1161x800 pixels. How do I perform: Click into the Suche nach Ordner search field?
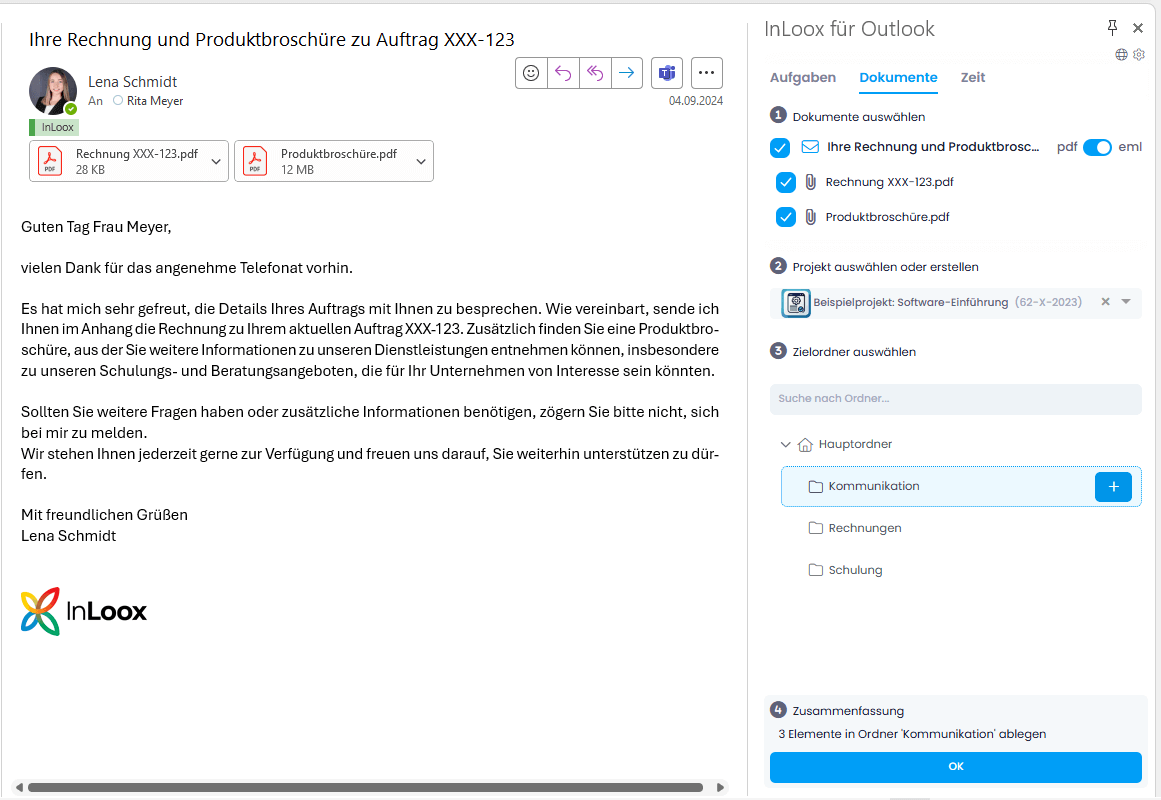(x=955, y=398)
